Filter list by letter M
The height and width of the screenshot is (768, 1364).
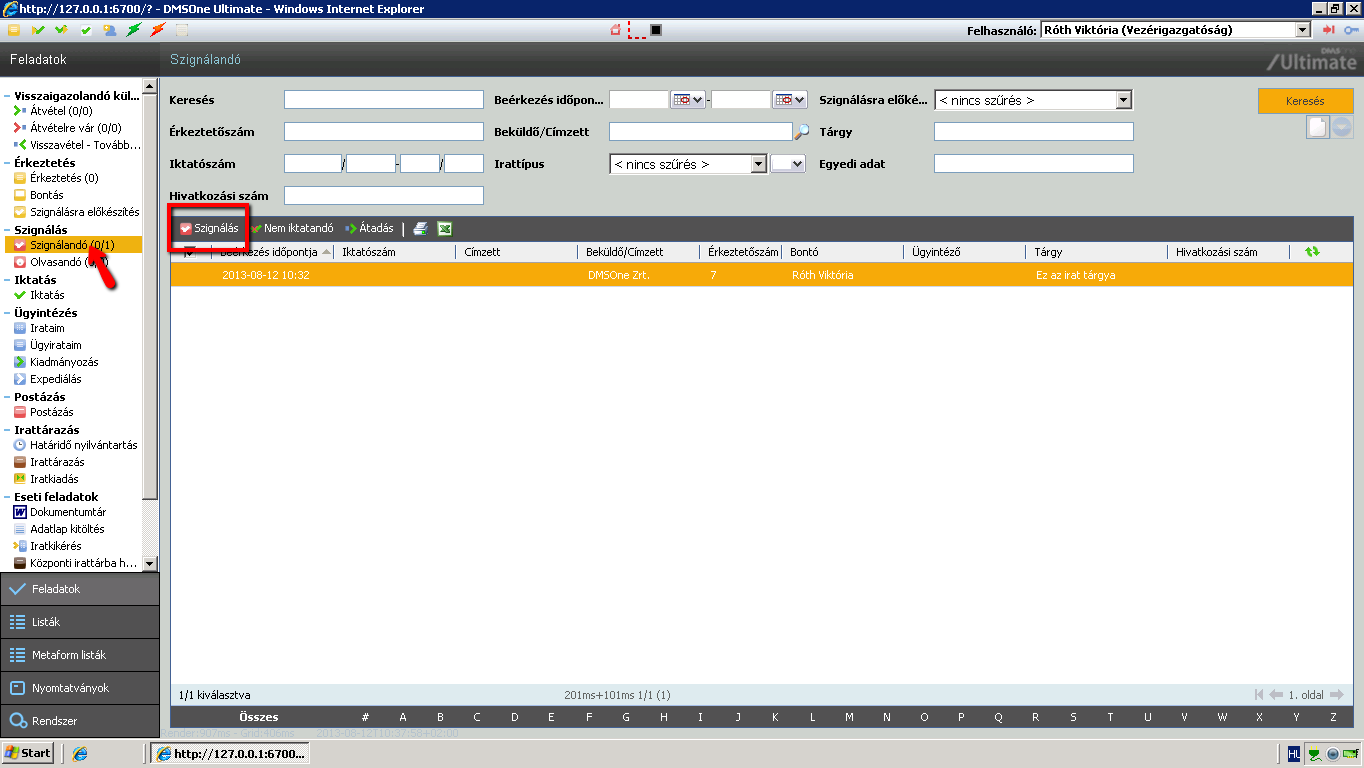[x=849, y=717]
